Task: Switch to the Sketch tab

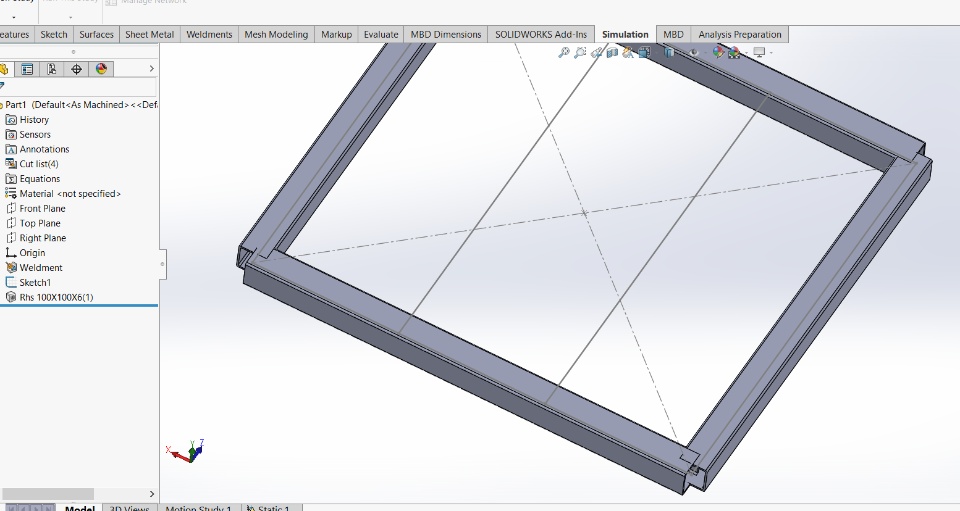Action: coord(54,34)
